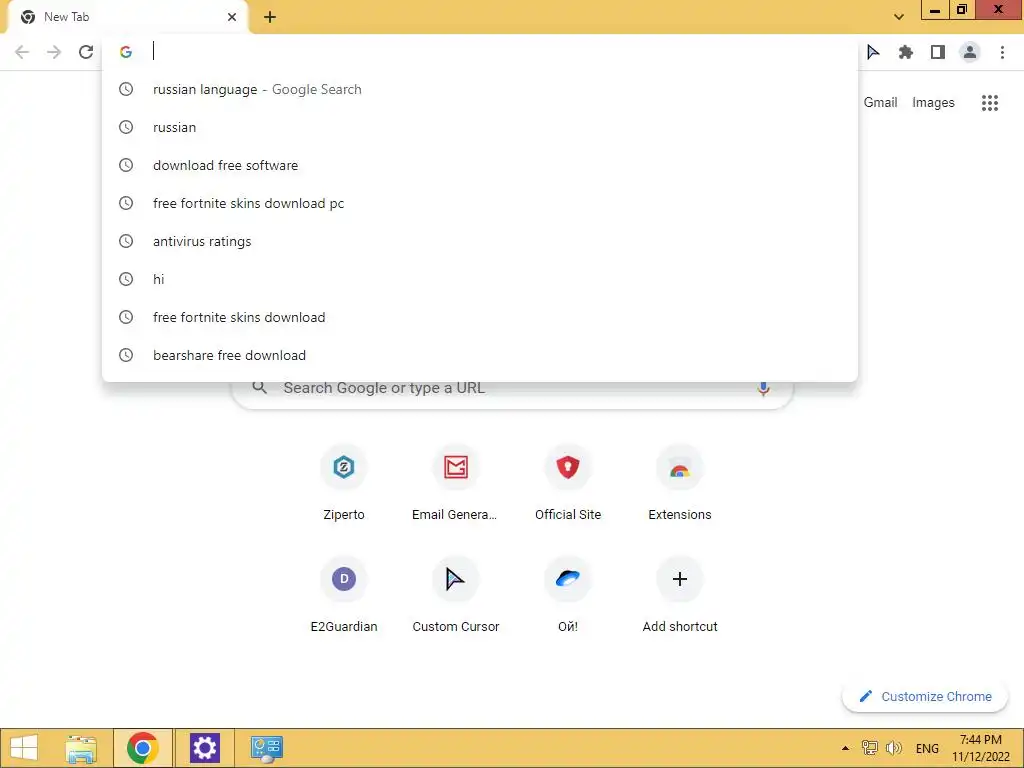The height and width of the screenshot is (768, 1024).
Task: Open the profile avatar button
Action: pos(970,52)
